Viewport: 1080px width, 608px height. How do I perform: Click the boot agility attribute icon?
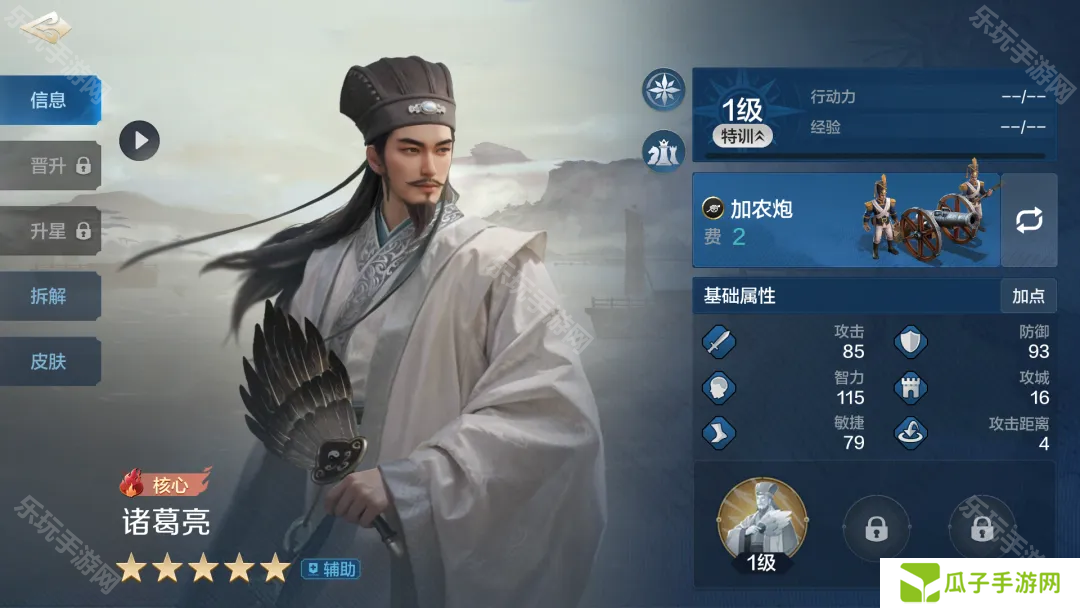coord(718,433)
